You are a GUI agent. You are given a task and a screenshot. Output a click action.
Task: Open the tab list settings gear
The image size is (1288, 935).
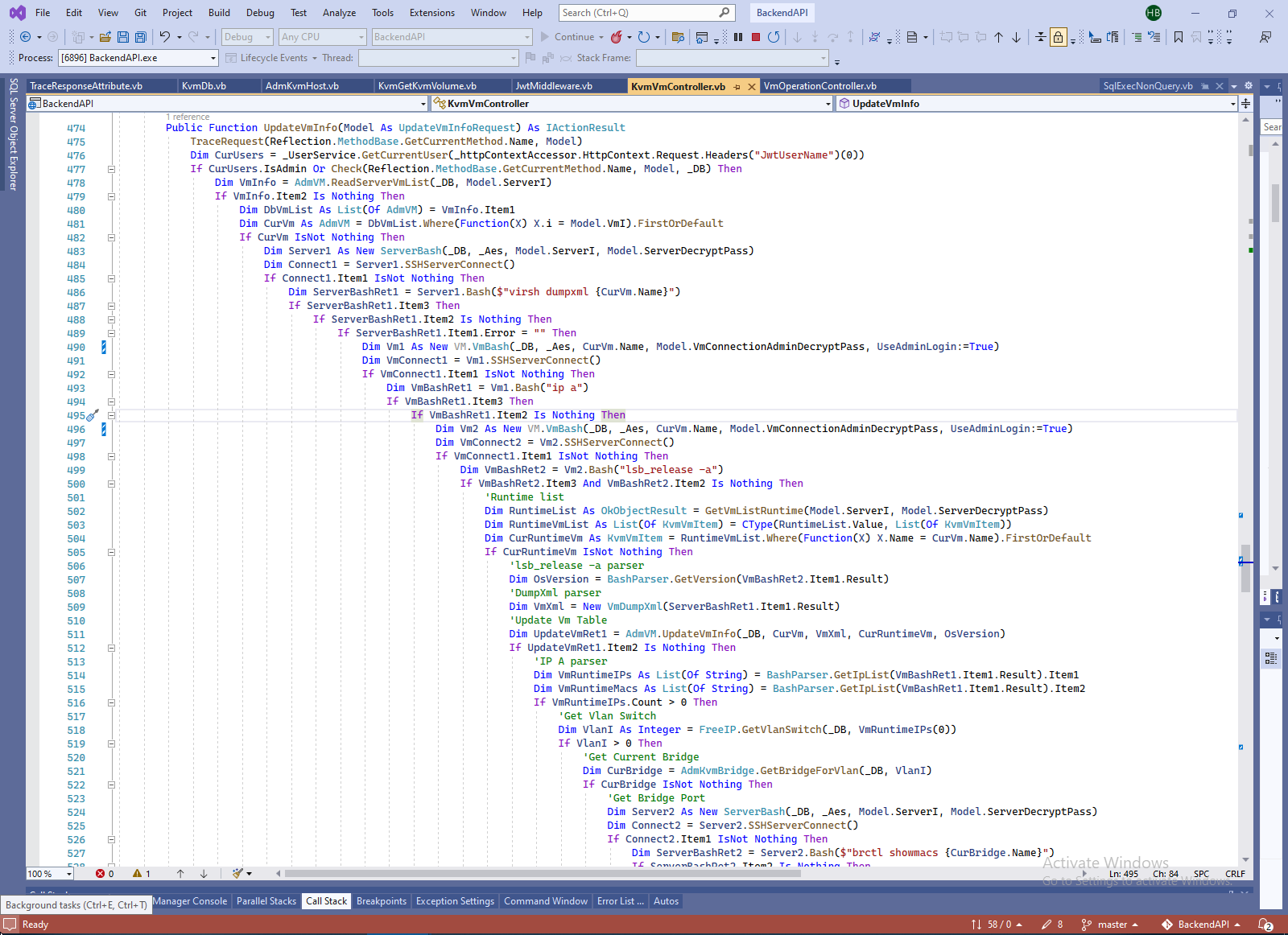click(1249, 86)
